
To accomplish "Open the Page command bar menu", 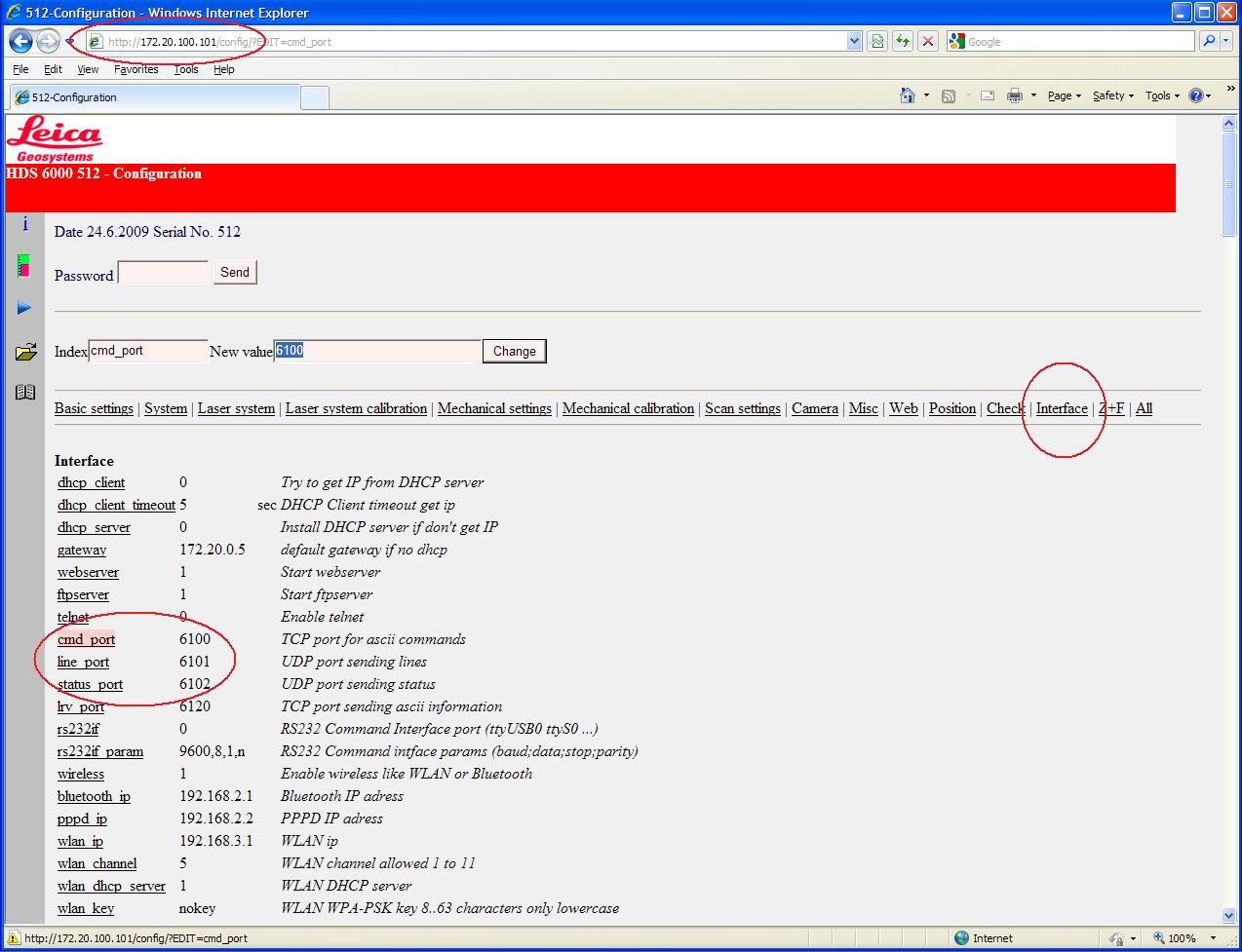I will pos(1064,95).
